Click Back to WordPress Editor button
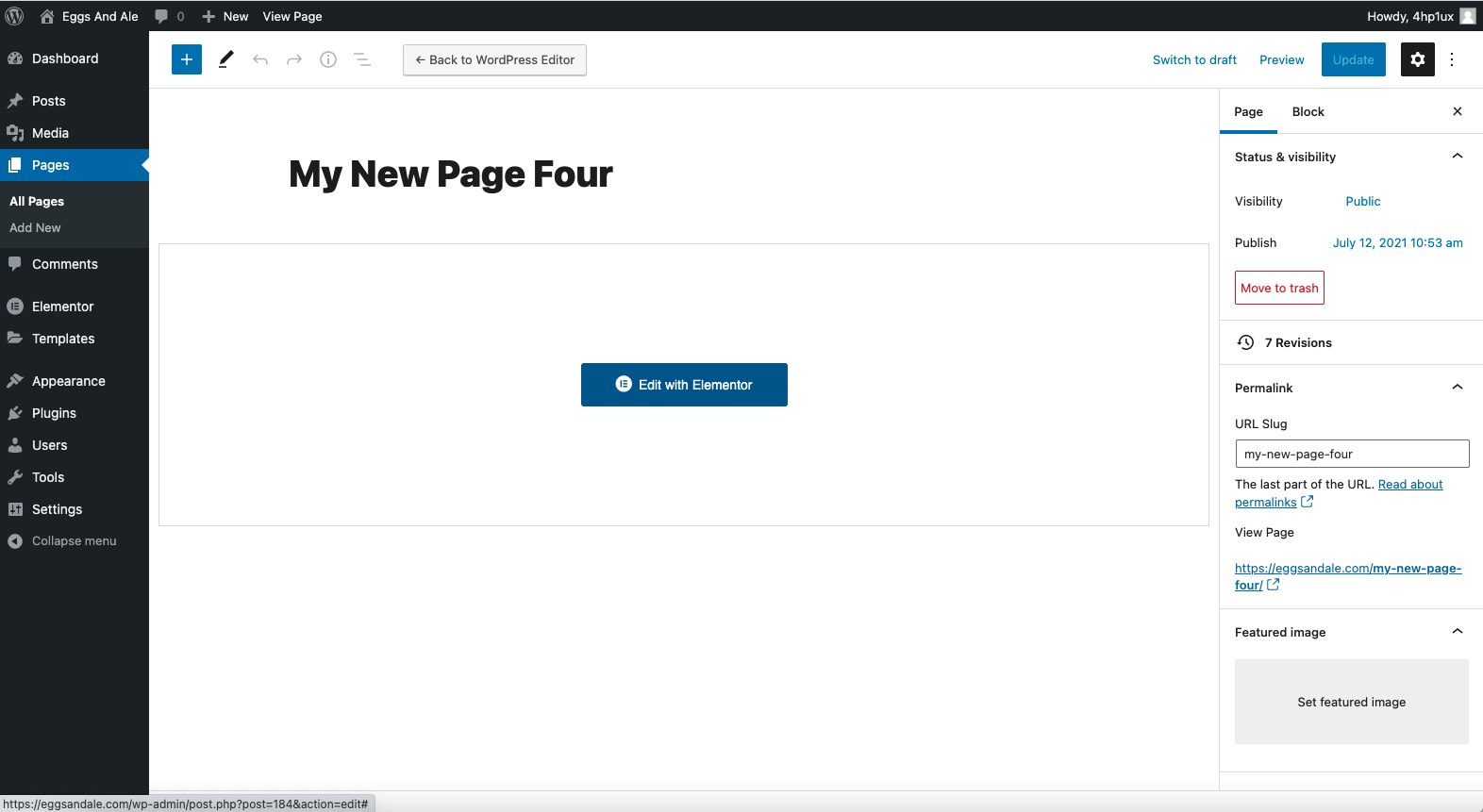This screenshot has height=812, width=1483. [494, 59]
